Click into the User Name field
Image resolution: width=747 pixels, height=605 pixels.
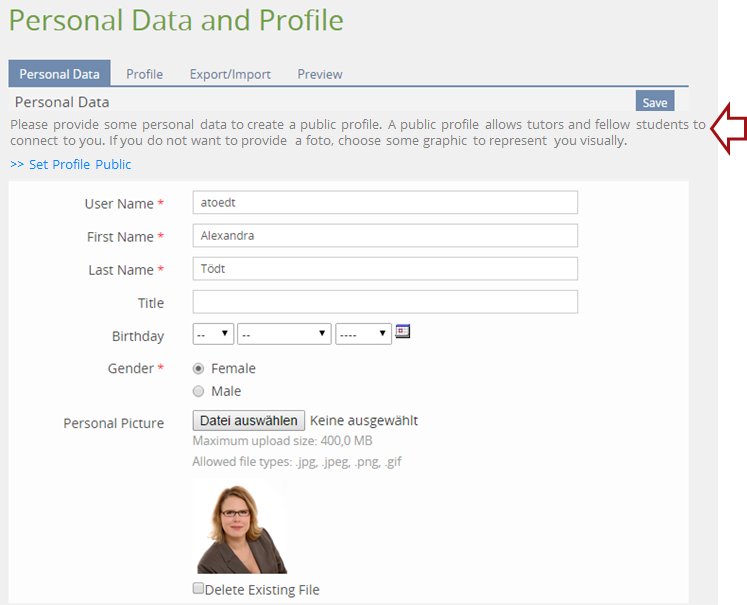point(385,203)
